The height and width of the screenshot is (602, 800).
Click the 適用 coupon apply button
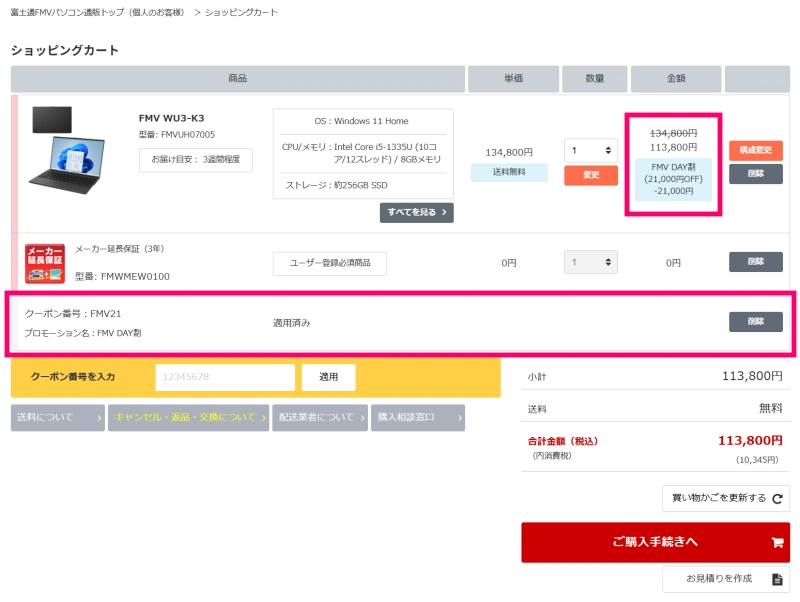328,377
